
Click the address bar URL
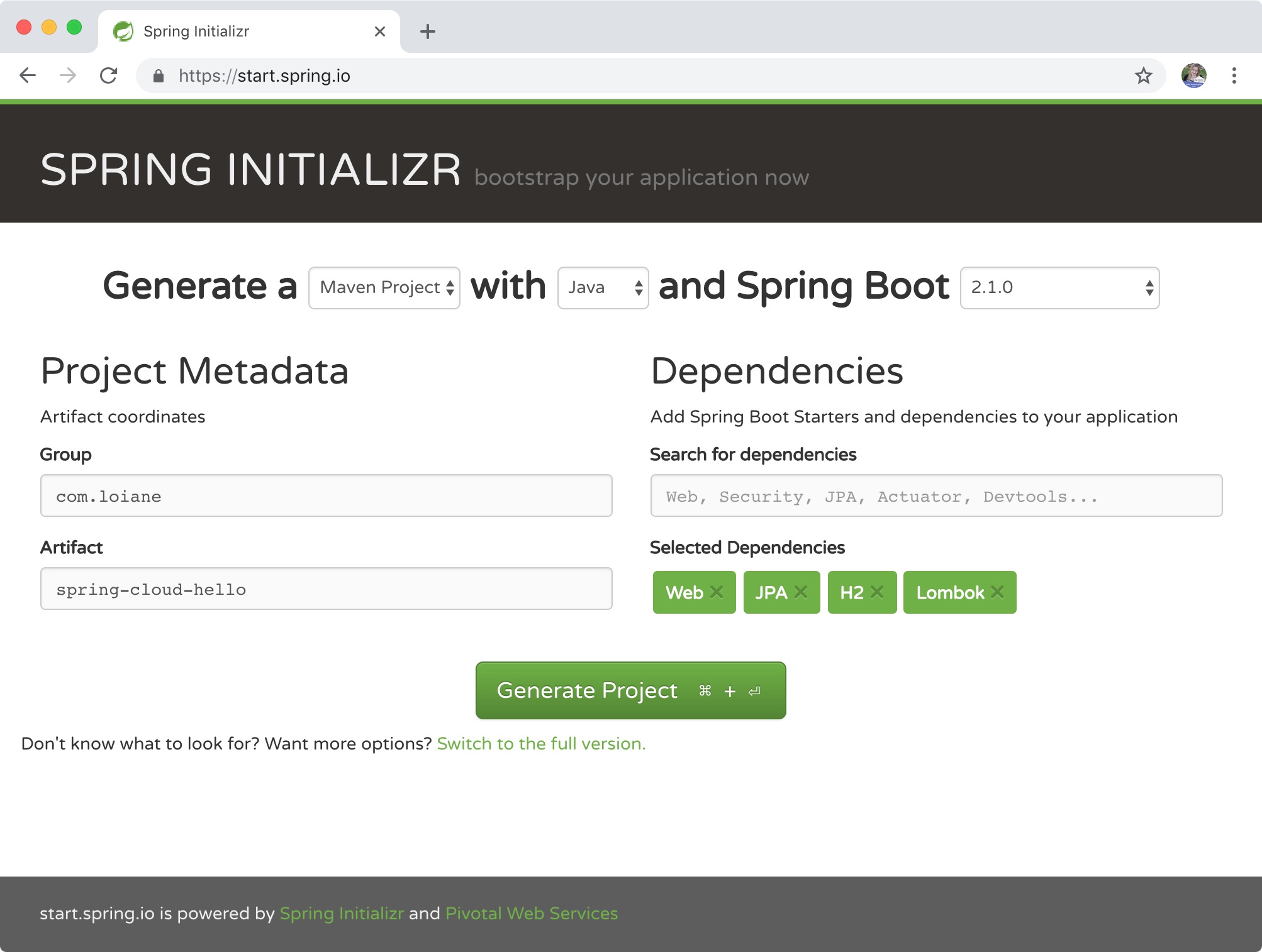coord(264,76)
